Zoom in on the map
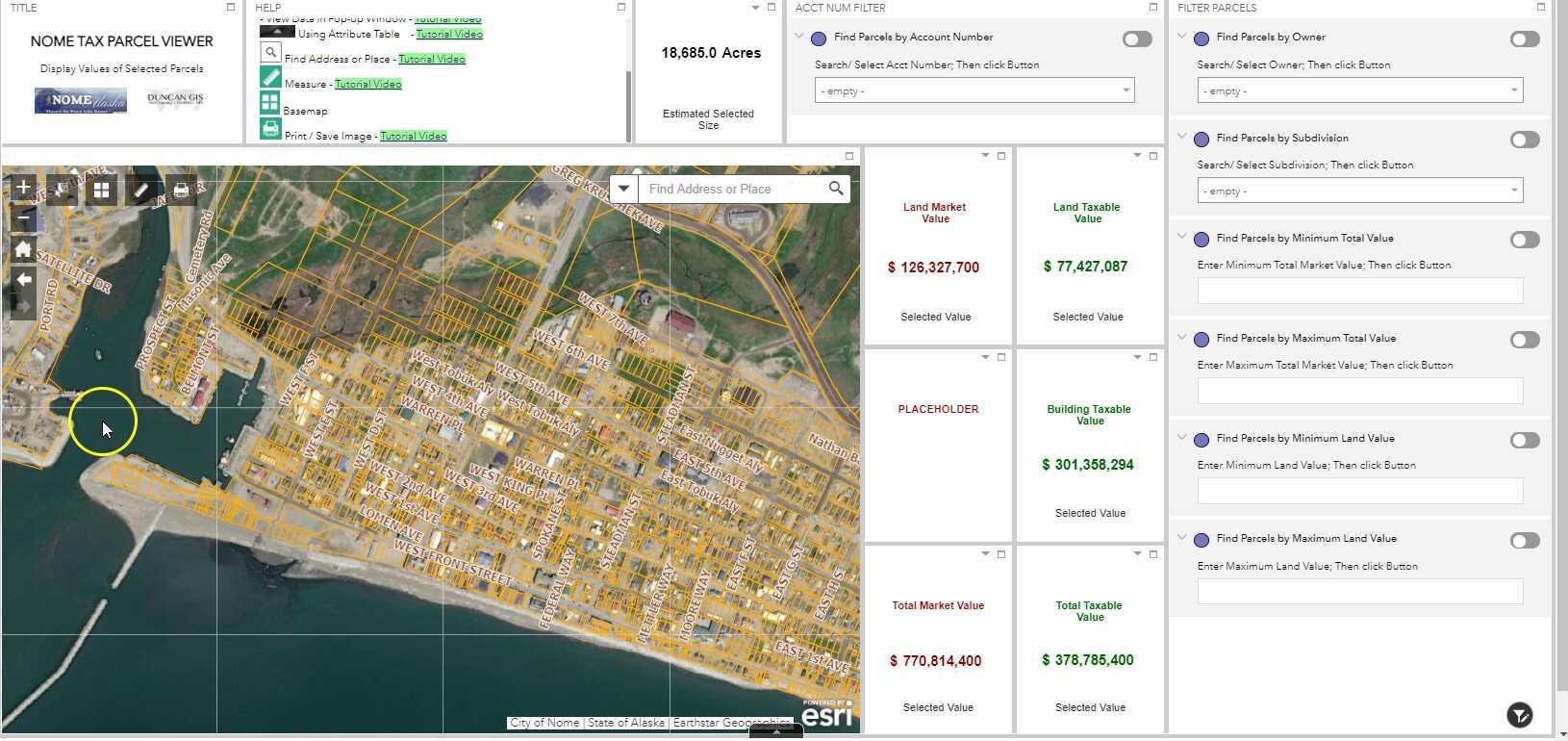The height and width of the screenshot is (741, 1568). 23,187
